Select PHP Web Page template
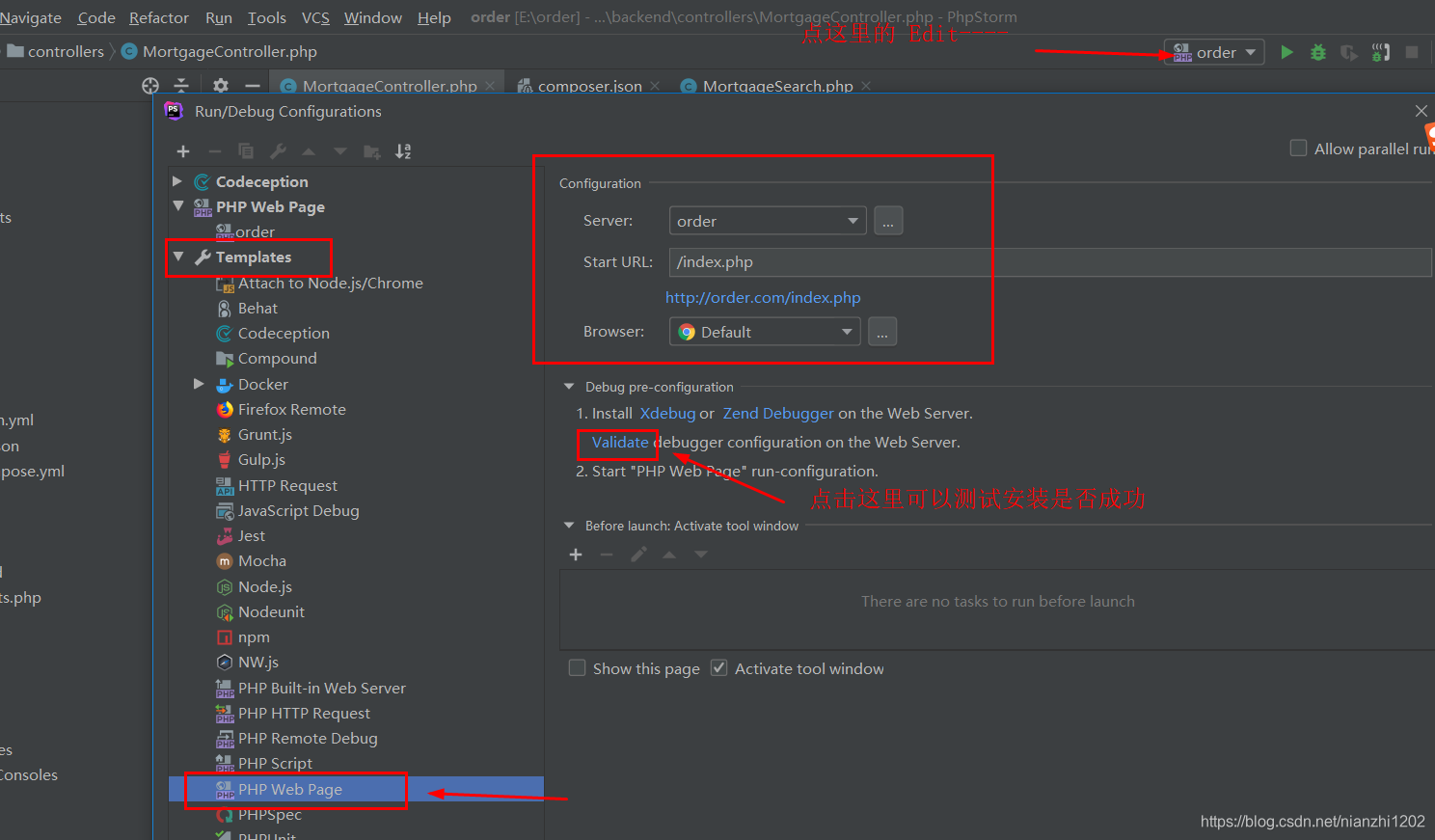The height and width of the screenshot is (840, 1435). [289, 789]
